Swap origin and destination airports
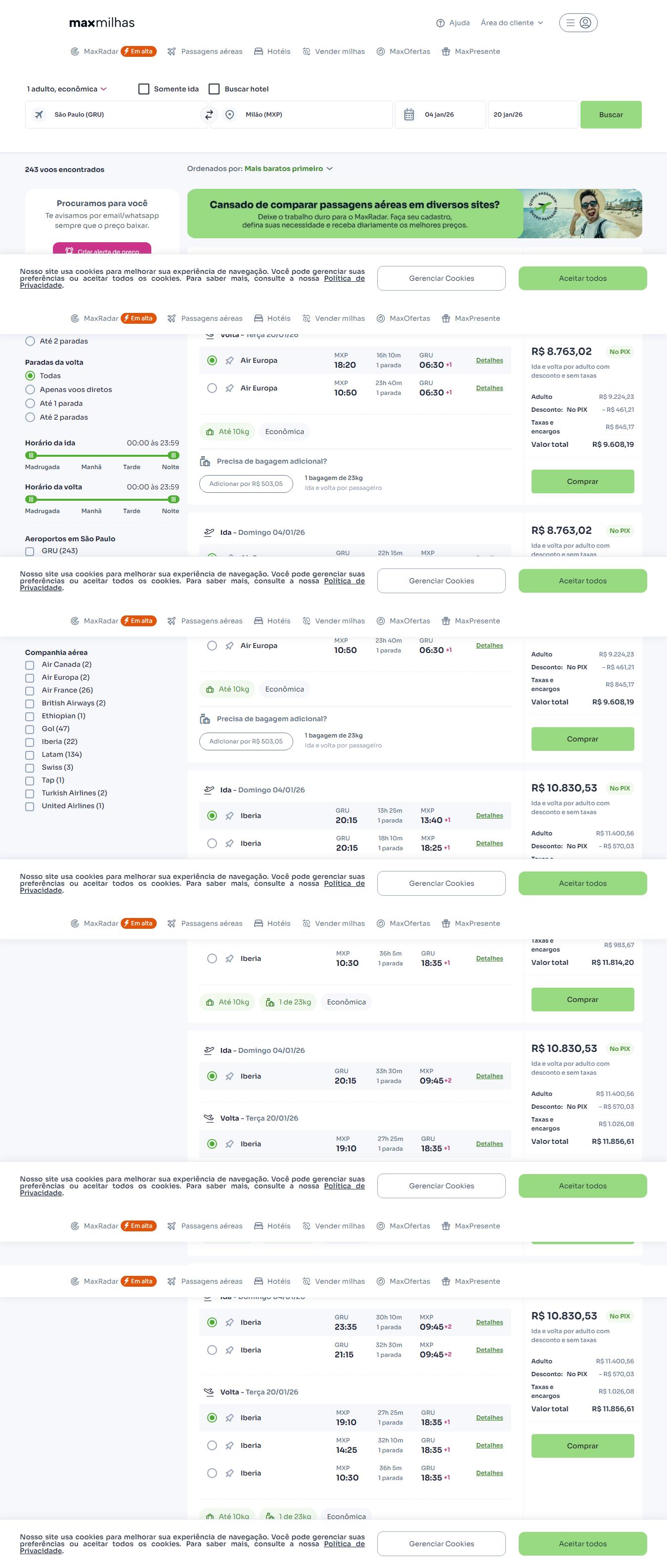This screenshot has height=1568, width=667. pyautogui.click(x=209, y=114)
